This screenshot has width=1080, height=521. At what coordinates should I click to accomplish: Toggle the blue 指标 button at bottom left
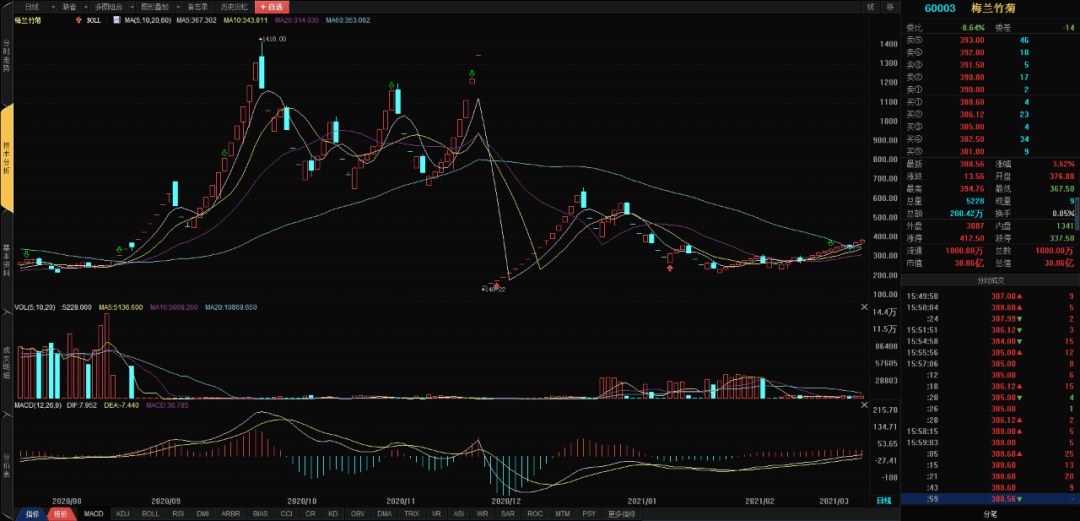(32, 514)
